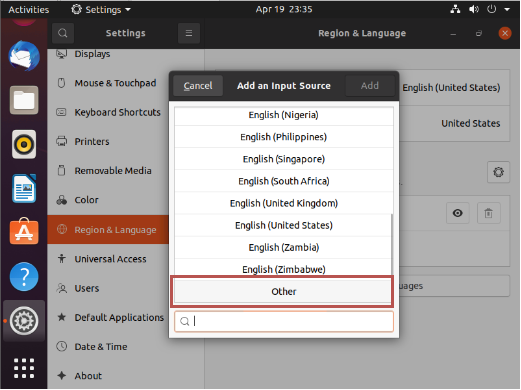
Task: Click Activities in the top bar
Action: (29, 10)
